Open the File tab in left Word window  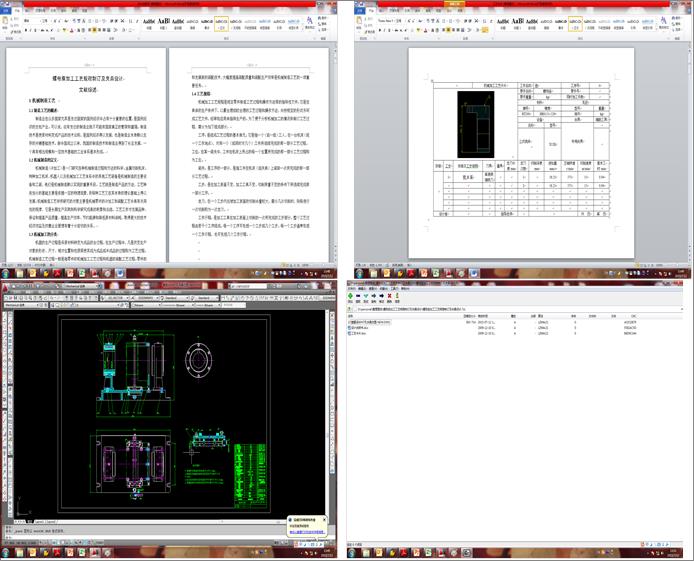click(x=7, y=10)
